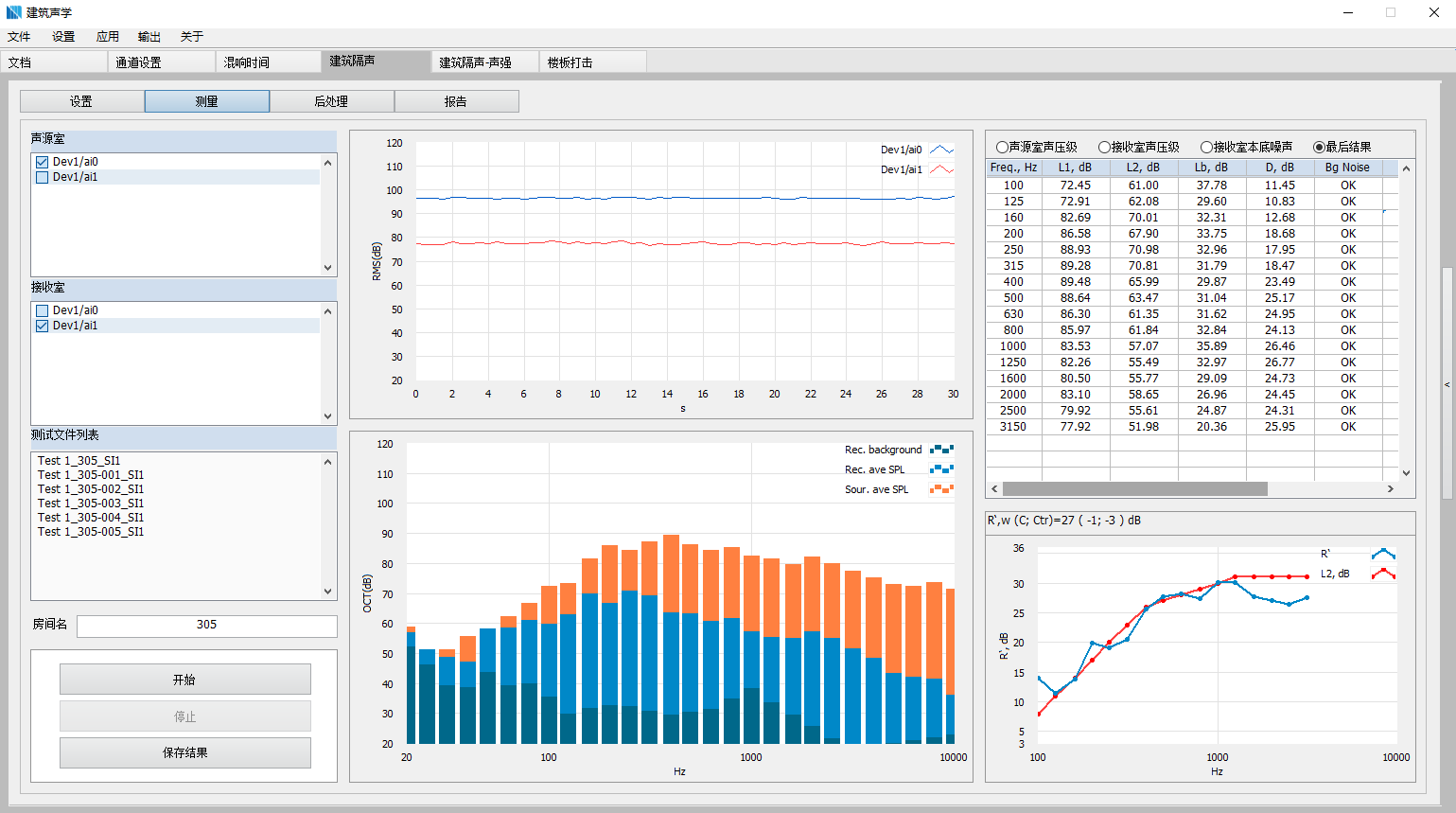The width and height of the screenshot is (1456, 813).
Task: Click the 建筑声学 app logo in title bar
Action: [x=13, y=12]
